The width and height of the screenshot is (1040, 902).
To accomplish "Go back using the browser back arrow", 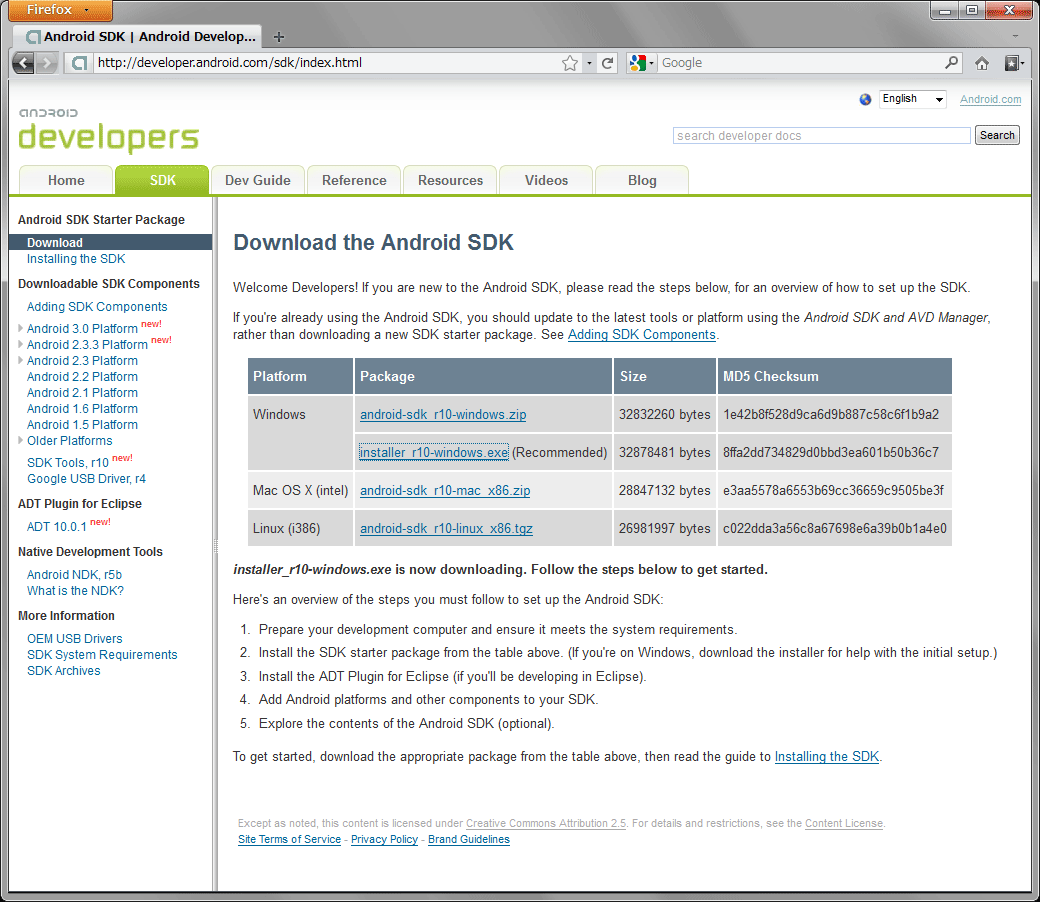I will tap(23, 63).
